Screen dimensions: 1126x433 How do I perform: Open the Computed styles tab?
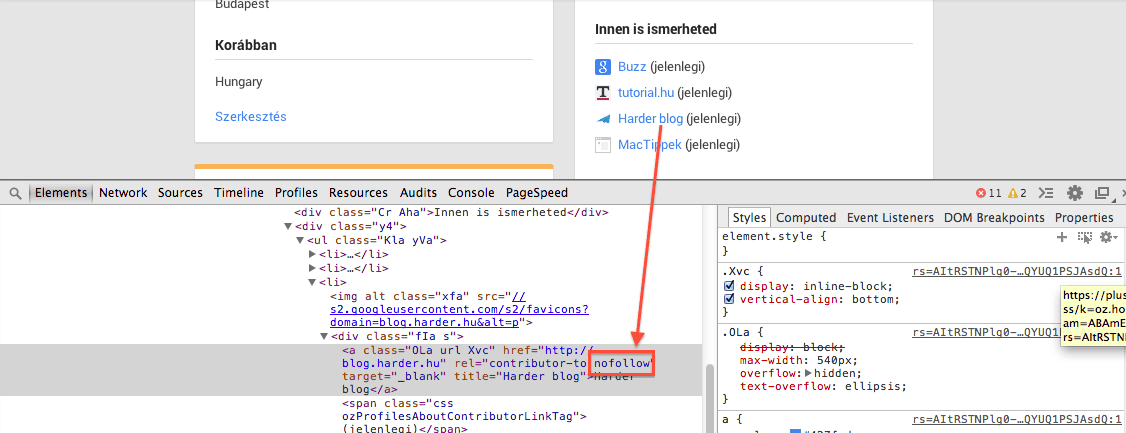tap(806, 217)
